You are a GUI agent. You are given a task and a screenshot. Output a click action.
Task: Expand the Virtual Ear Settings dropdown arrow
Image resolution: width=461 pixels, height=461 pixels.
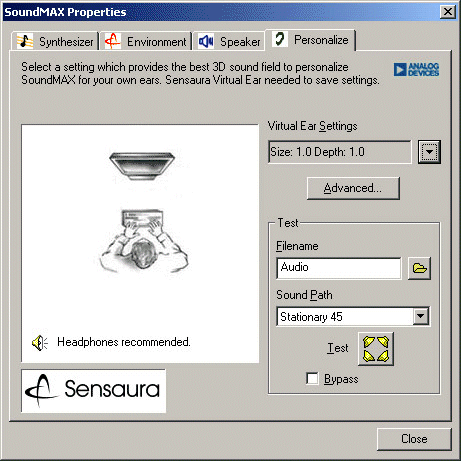[429, 152]
